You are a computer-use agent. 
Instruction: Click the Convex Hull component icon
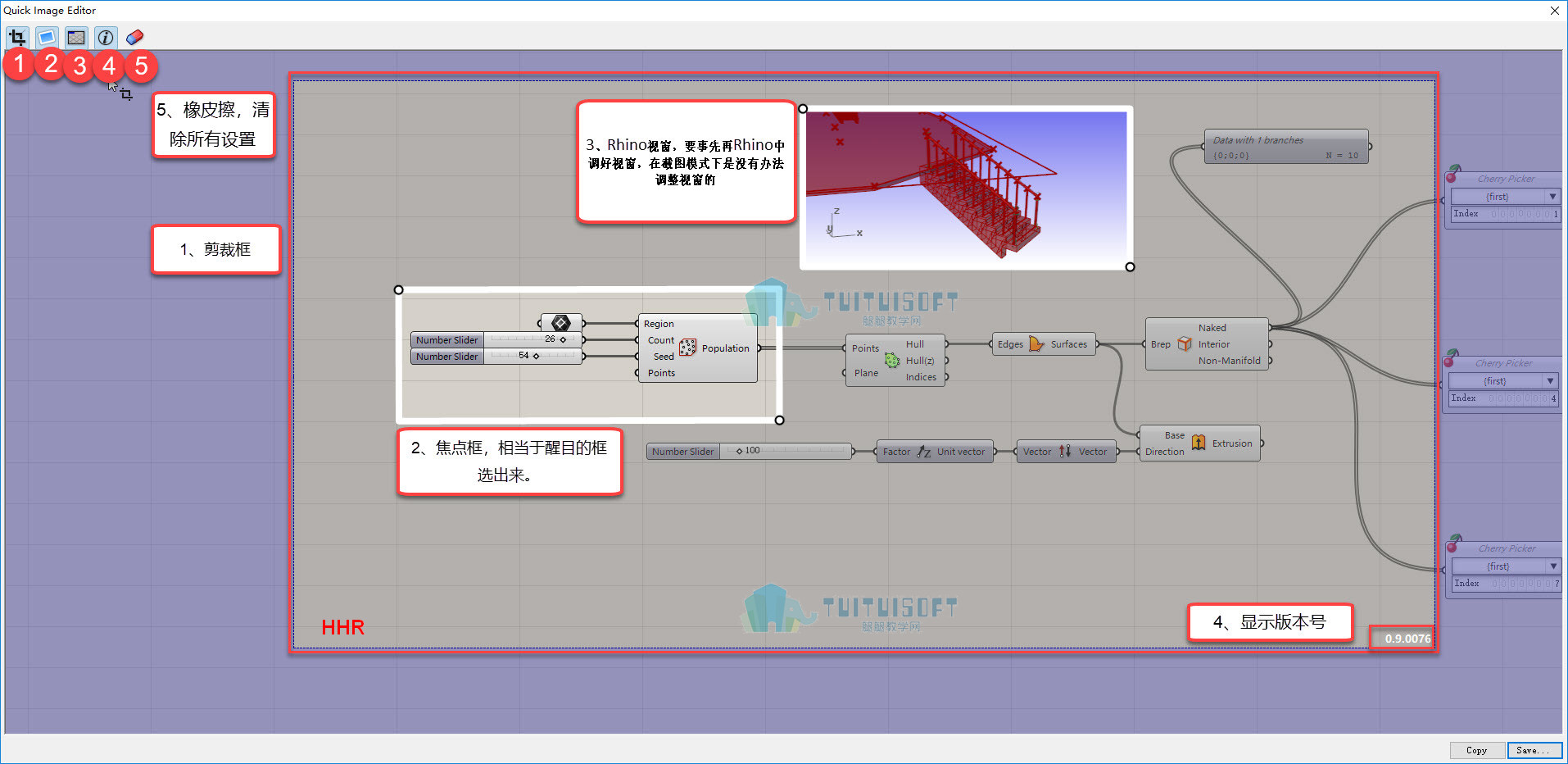pos(892,359)
